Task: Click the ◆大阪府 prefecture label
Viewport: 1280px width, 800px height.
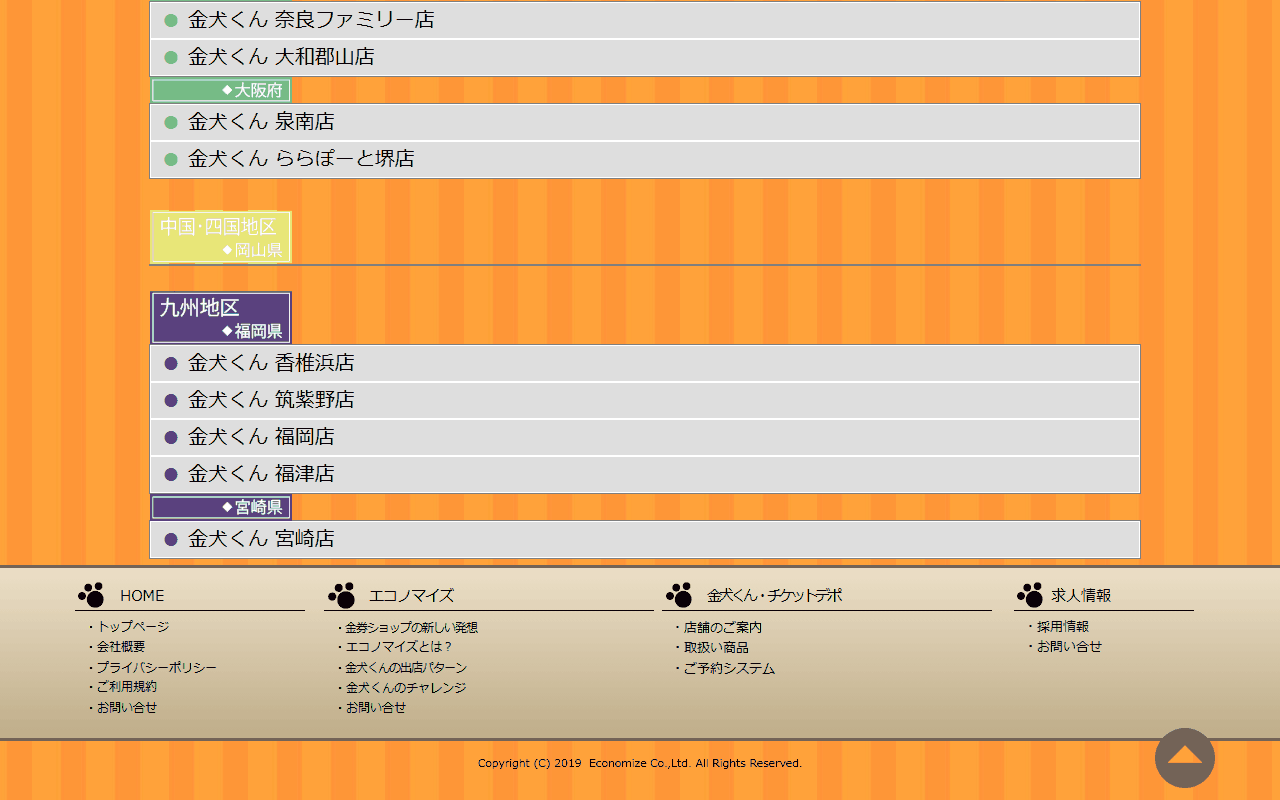Action: (x=221, y=90)
